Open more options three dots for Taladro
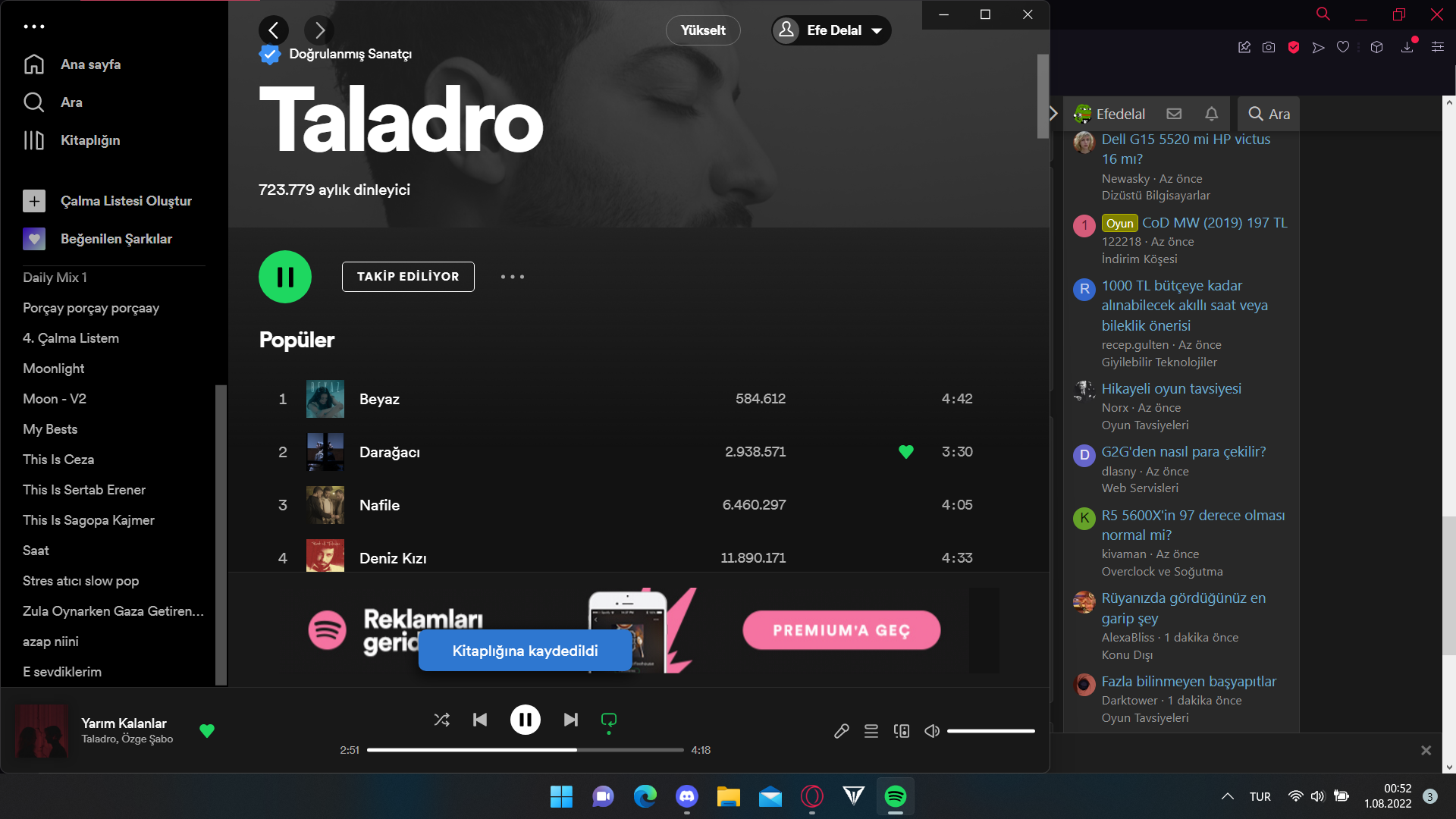Image resolution: width=1456 pixels, height=819 pixels. tap(513, 277)
